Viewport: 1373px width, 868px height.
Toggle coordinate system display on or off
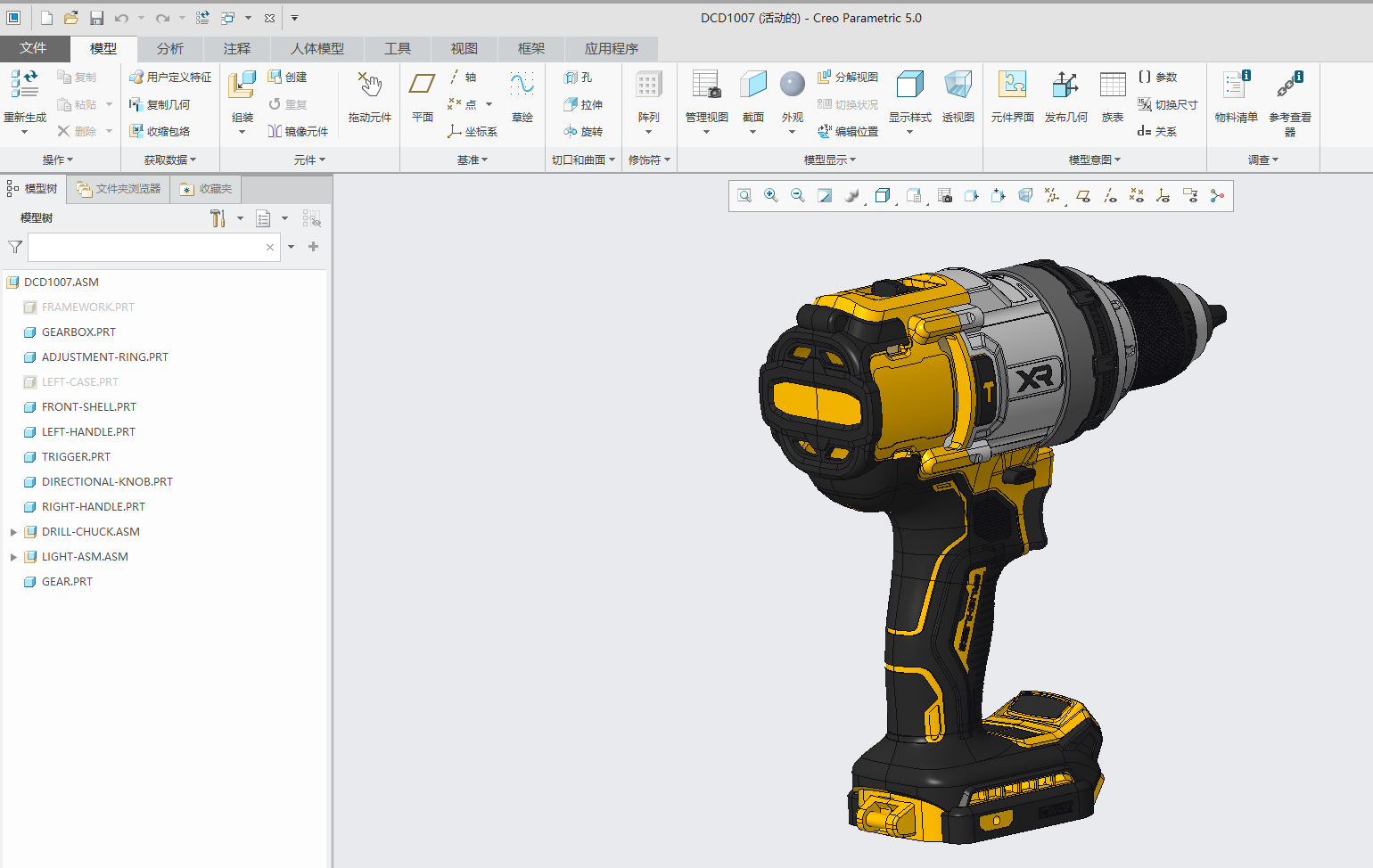1162,195
